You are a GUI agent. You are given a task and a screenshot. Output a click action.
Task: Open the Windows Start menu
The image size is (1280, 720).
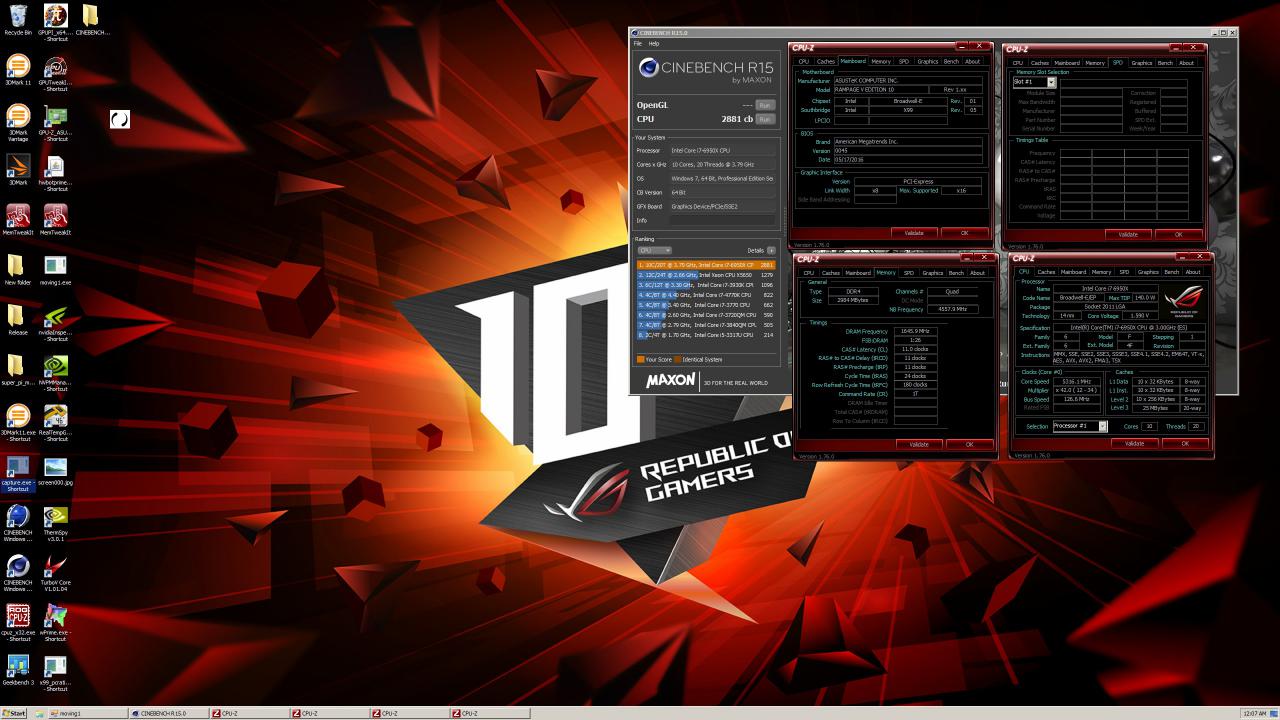[x=14, y=713]
